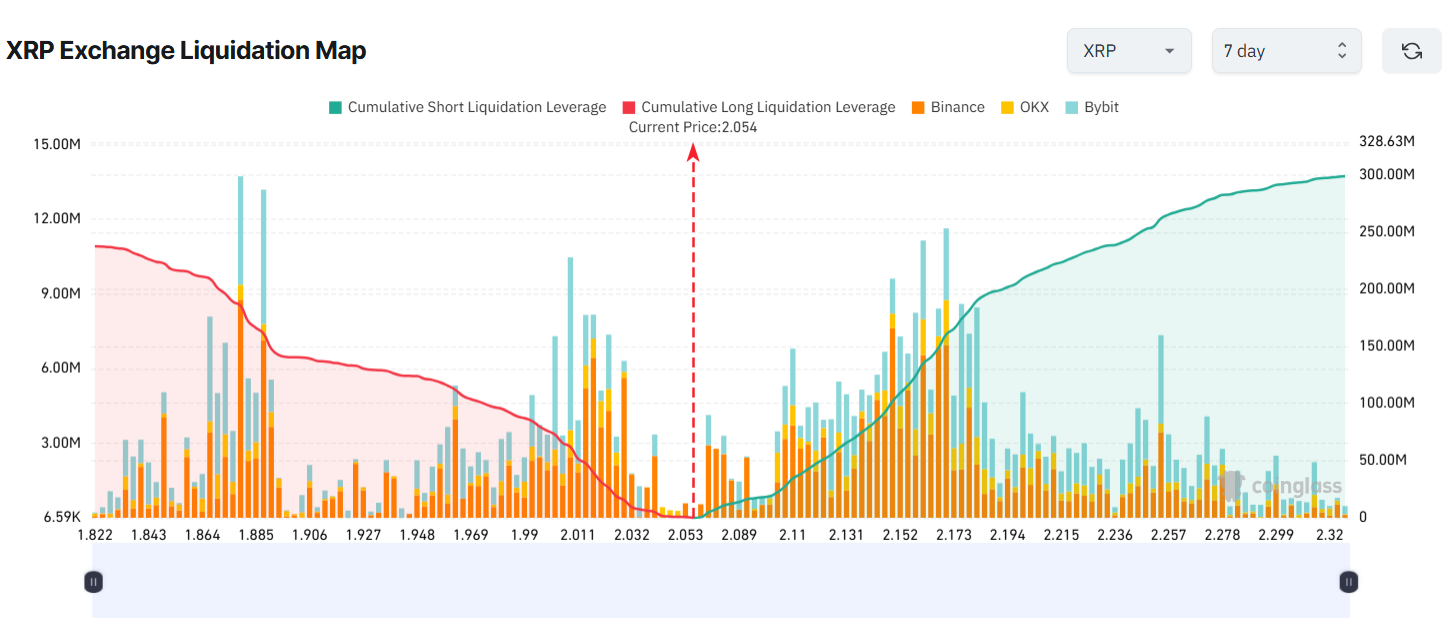Open the 7 day timeframe selector
The height and width of the screenshot is (642, 1446).
tap(1286, 50)
